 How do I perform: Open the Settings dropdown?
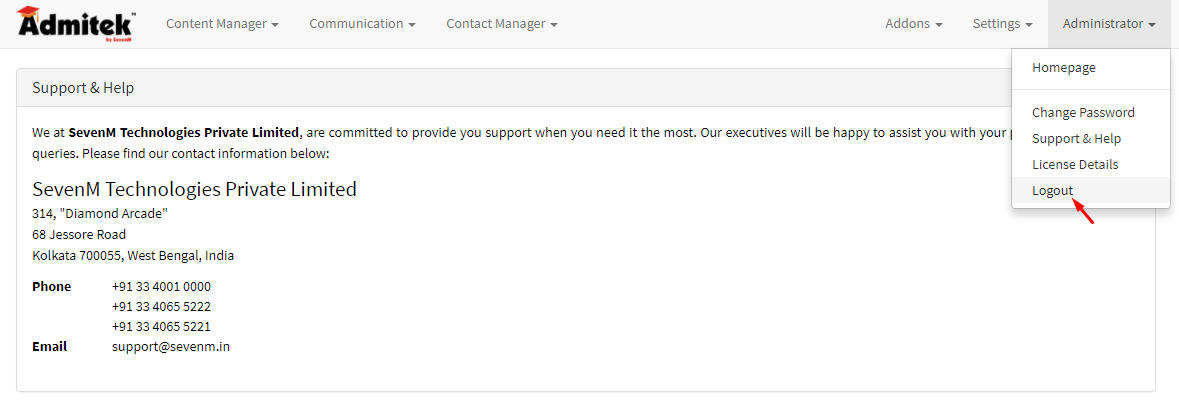click(x=1002, y=24)
